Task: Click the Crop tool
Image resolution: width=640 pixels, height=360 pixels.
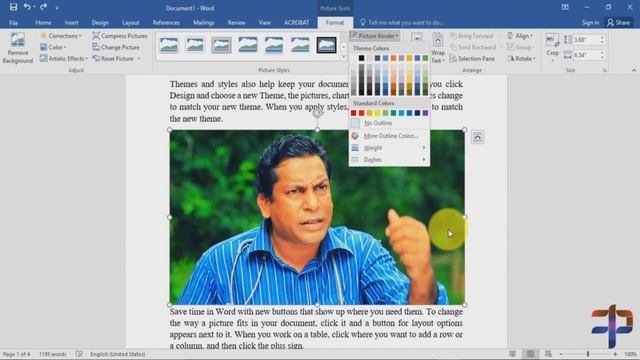Action: [552, 46]
